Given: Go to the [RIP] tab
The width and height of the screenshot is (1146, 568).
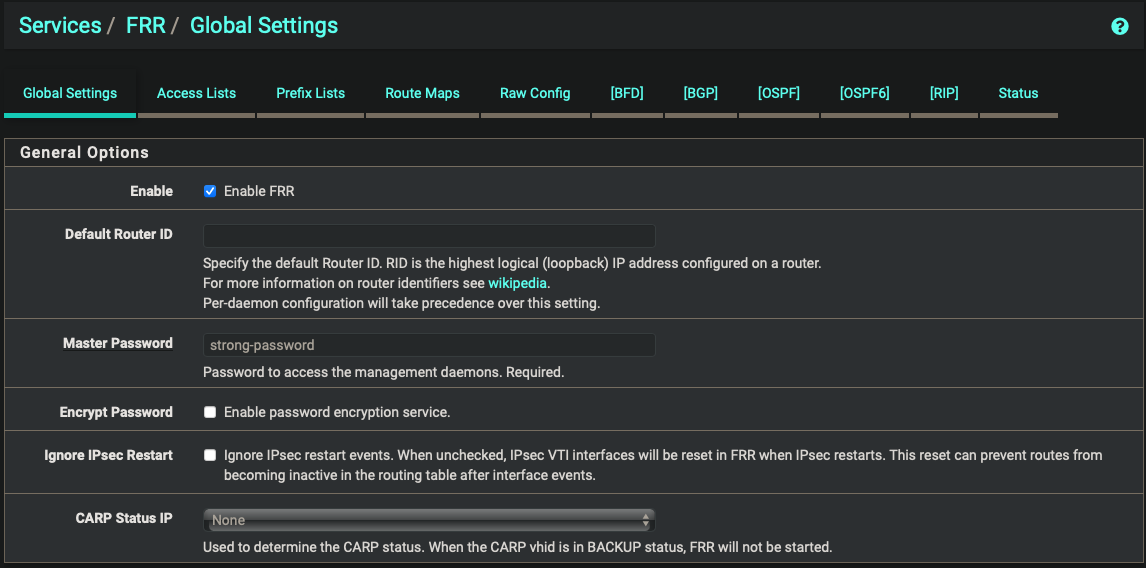Looking at the screenshot, I should [x=943, y=93].
